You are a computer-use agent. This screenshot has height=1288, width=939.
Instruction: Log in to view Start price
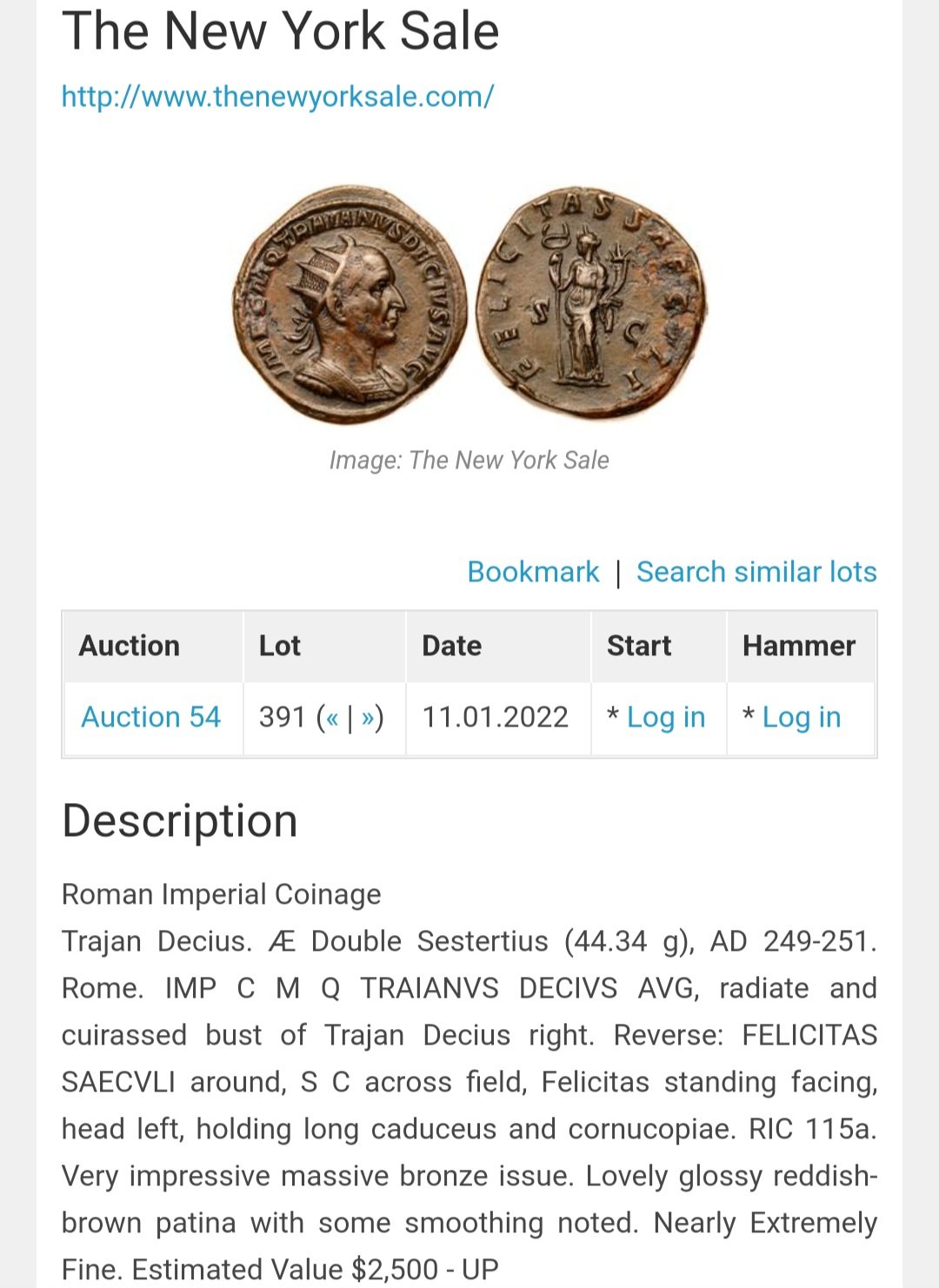point(666,718)
